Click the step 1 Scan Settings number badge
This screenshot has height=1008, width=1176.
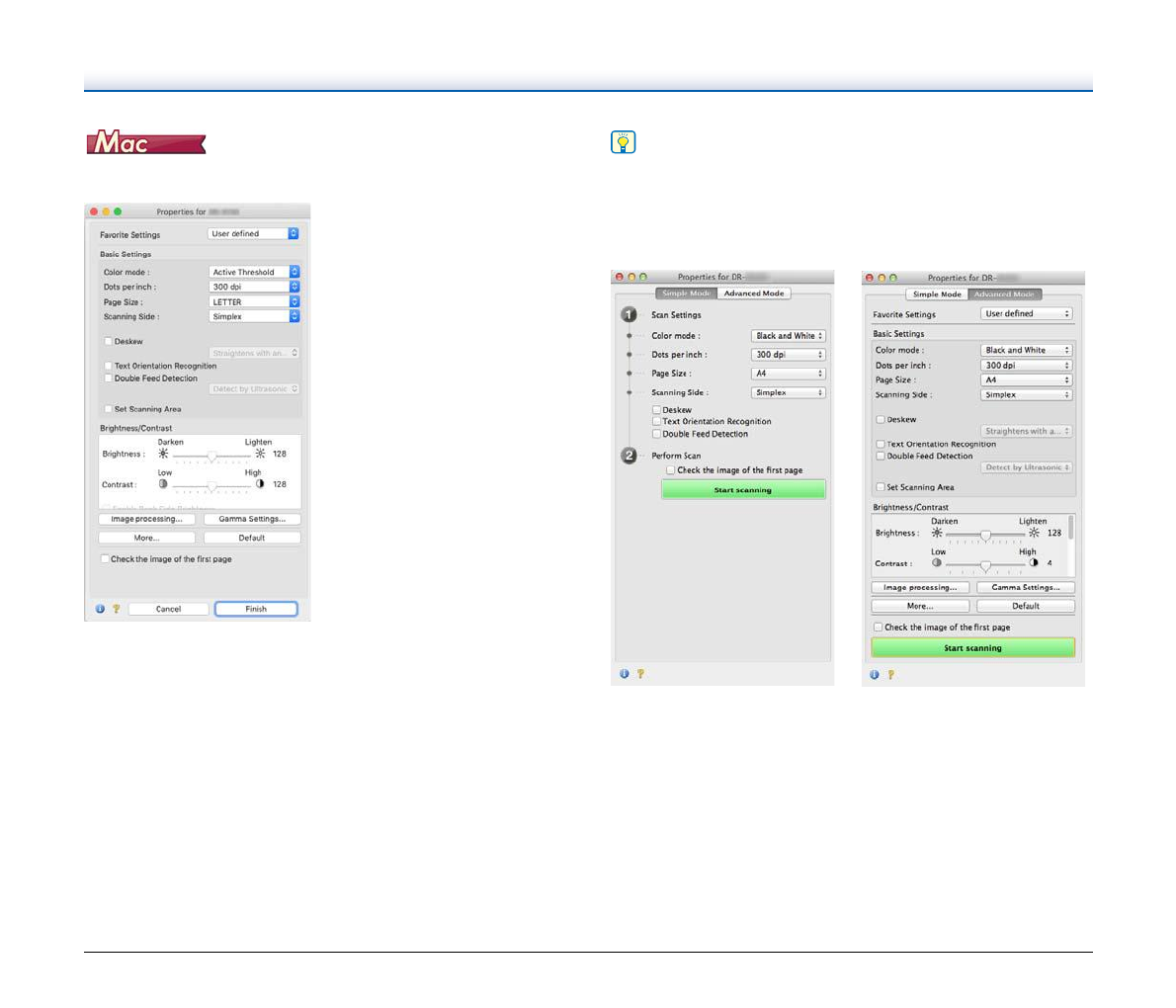pos(630,314)
